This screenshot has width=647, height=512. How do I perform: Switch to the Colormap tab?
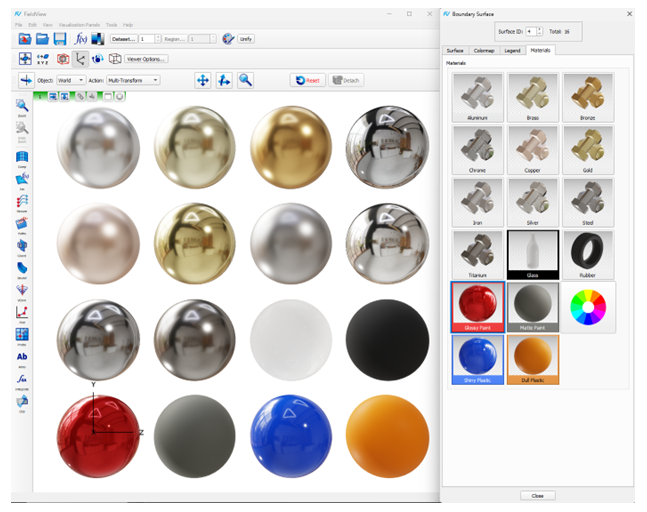point(483,49)
